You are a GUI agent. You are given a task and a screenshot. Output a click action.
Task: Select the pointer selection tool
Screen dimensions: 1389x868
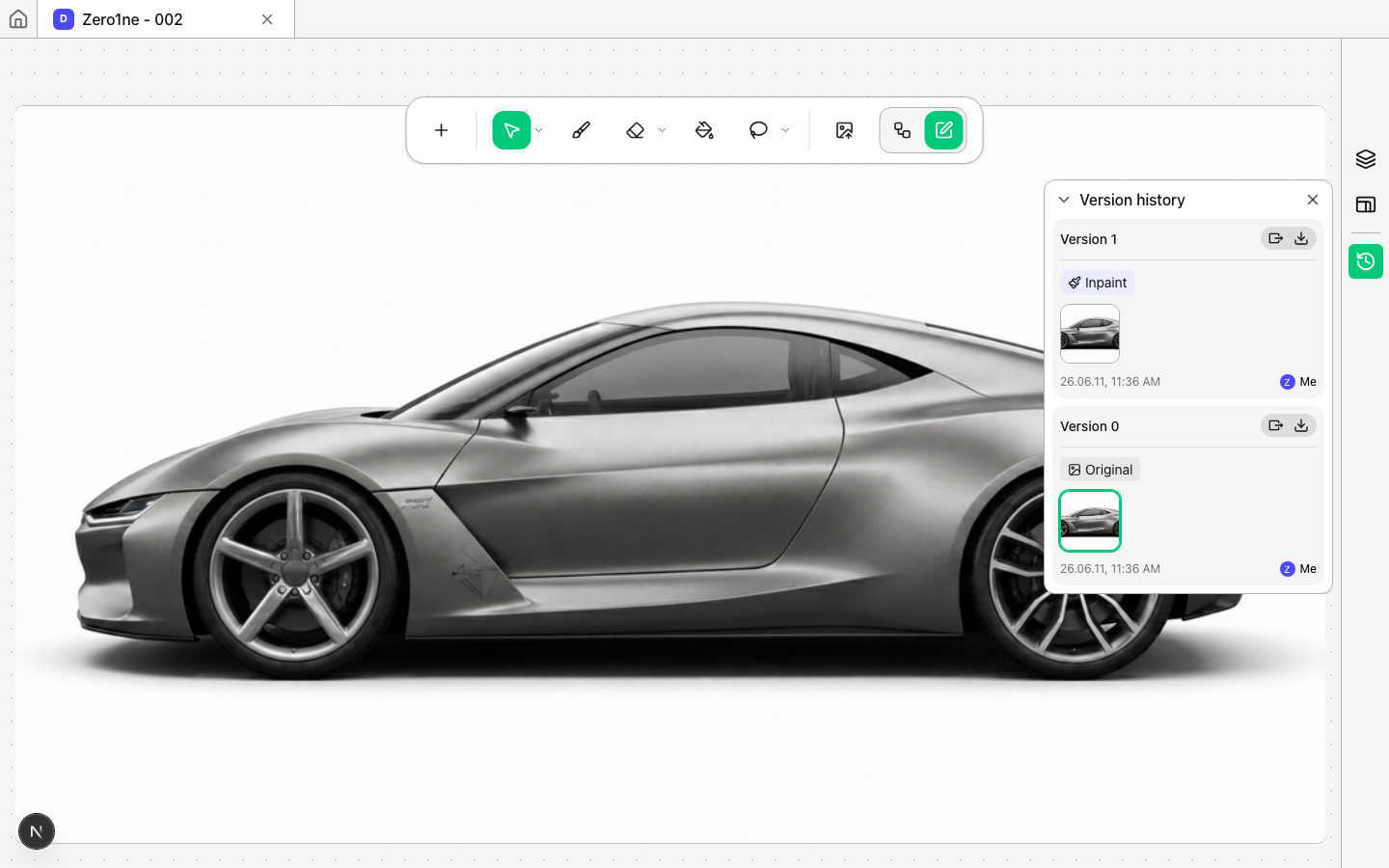511,130
